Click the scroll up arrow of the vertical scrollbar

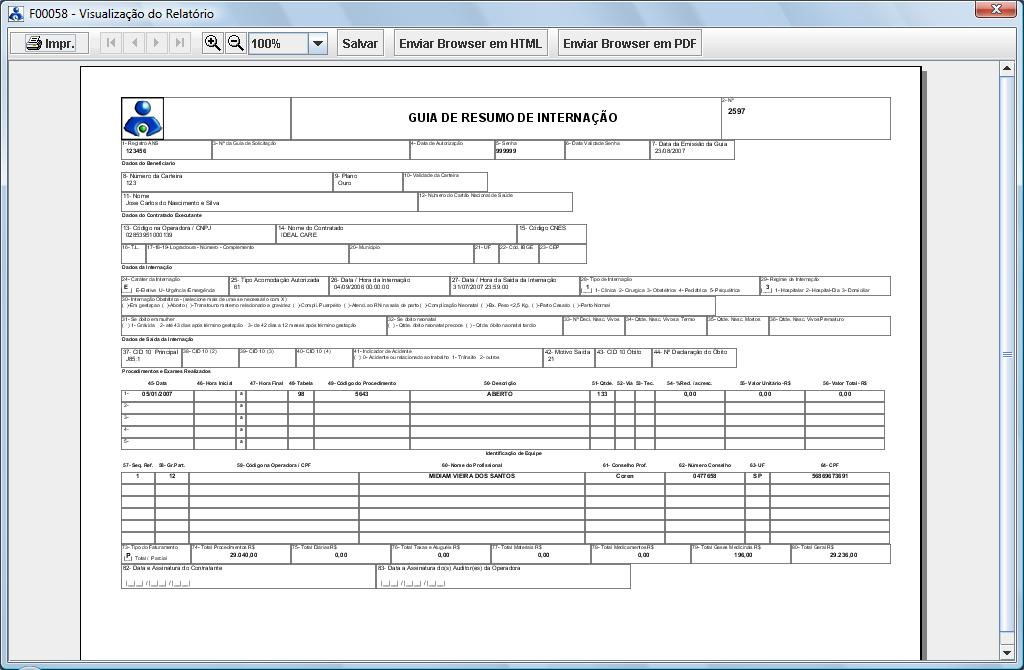coord(1006,68)
